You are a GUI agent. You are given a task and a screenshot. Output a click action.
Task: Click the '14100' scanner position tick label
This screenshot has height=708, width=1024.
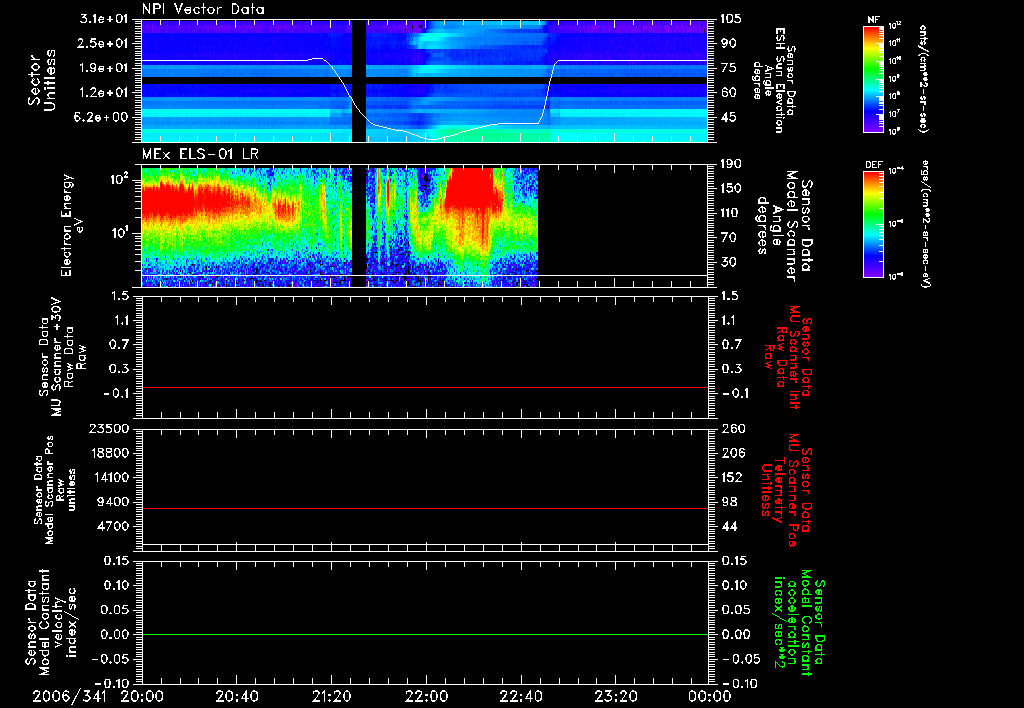(x=109, y=477)
